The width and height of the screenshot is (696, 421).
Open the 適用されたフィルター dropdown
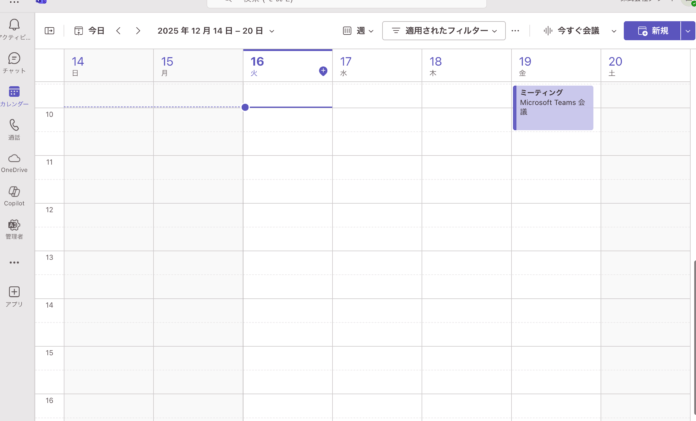point(443,31)
